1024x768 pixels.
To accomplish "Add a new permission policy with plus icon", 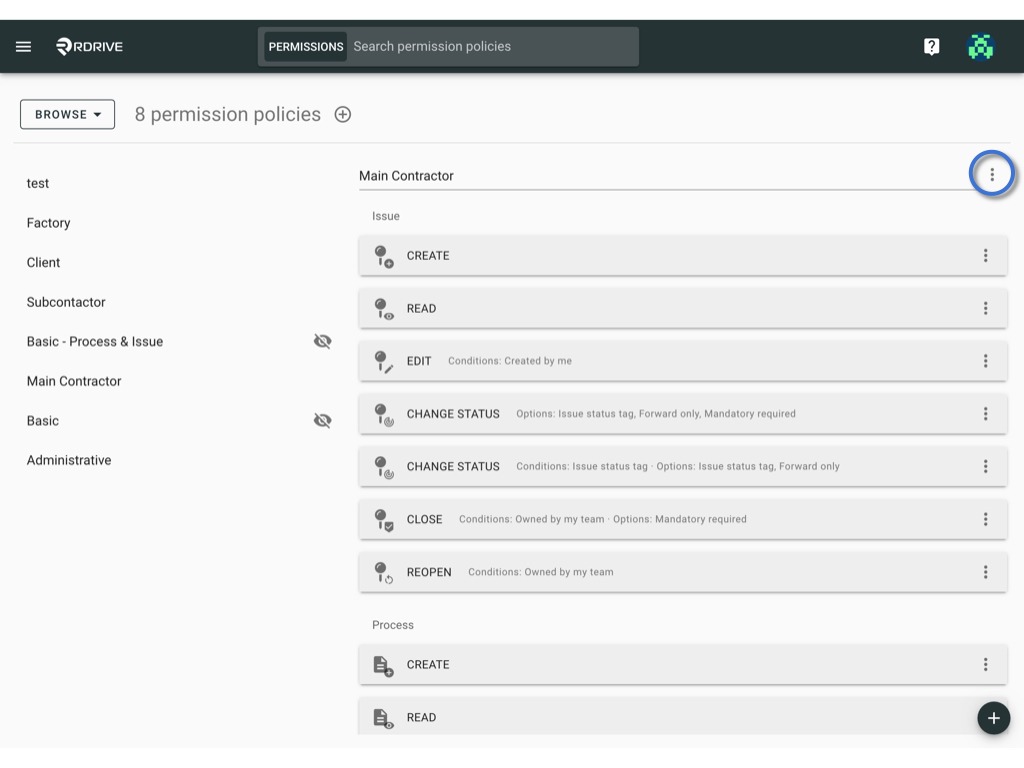I will (x=343, y=115).
